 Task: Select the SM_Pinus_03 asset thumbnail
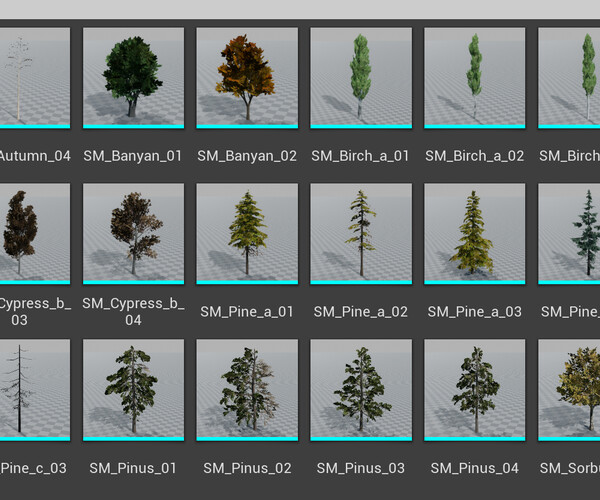tap(361, 390)
